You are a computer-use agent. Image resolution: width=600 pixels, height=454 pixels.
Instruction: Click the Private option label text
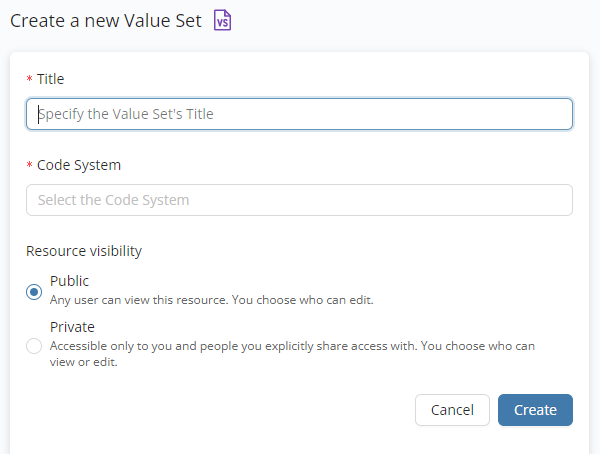[x=73, y=326]
